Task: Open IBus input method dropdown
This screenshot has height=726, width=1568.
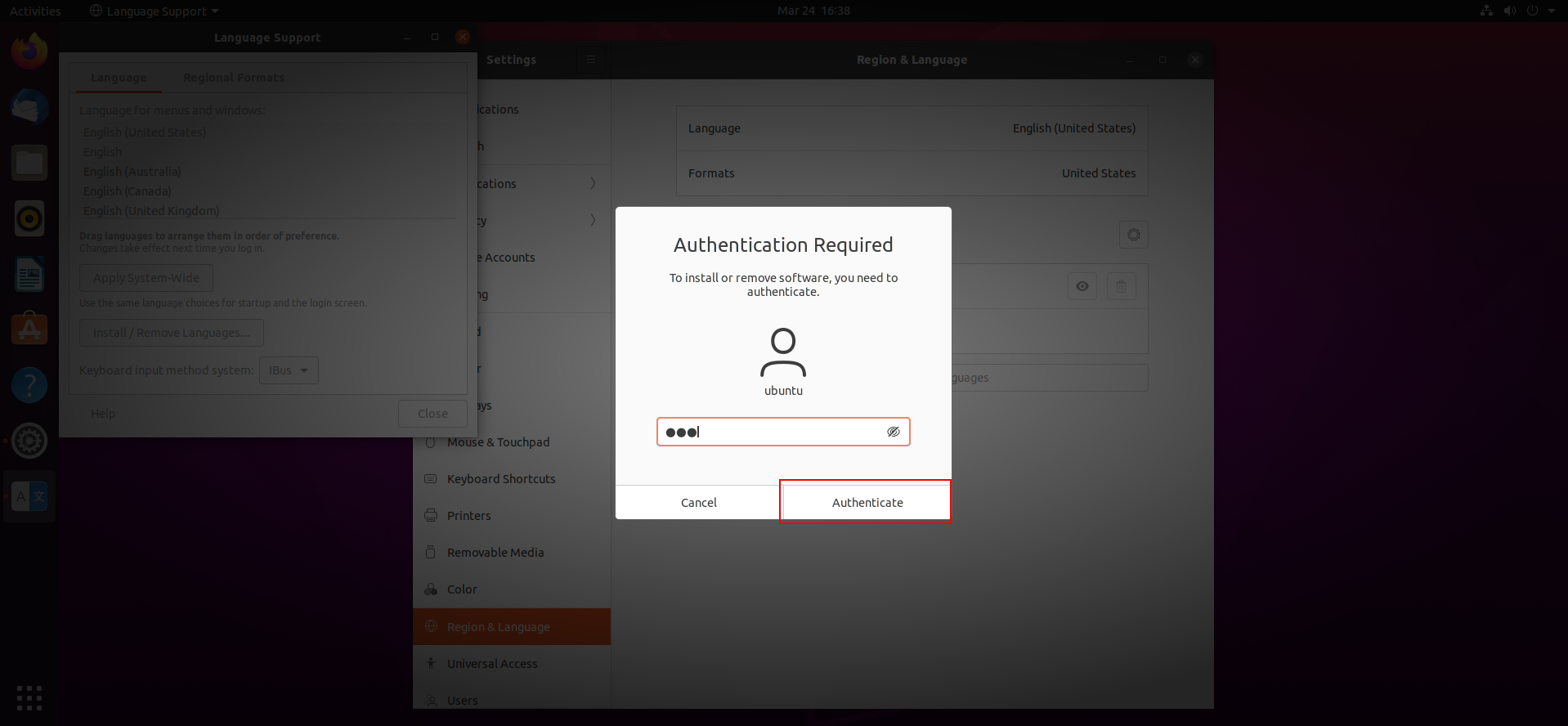Action: [x=289, y=370]
